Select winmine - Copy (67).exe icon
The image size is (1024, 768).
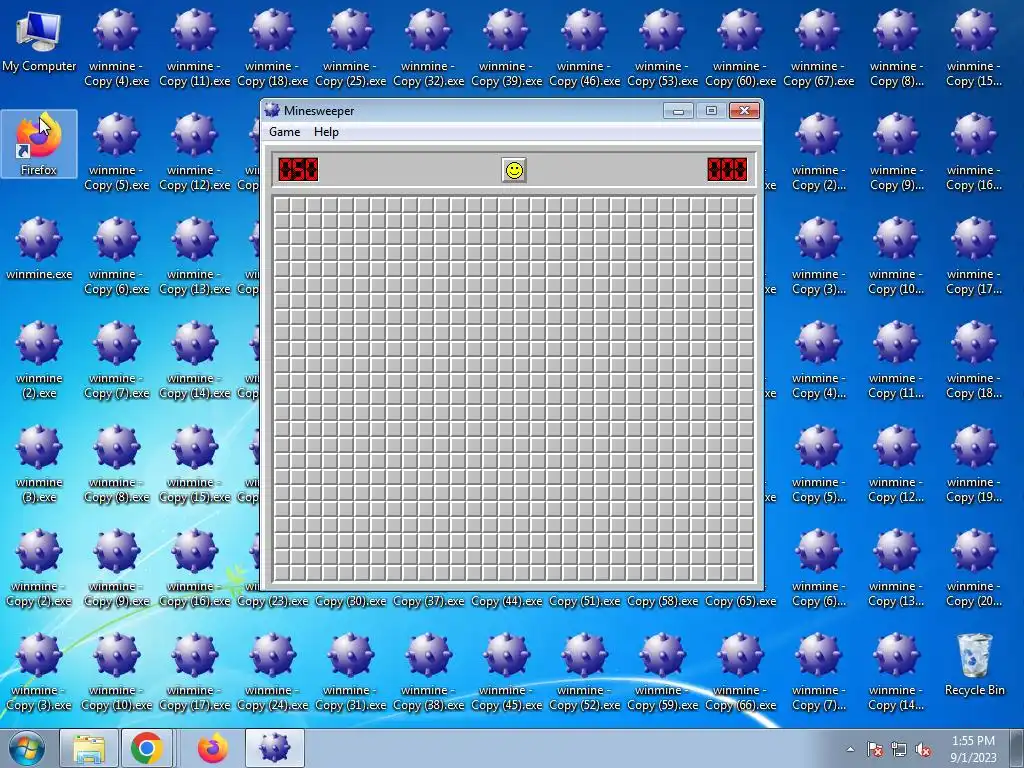click(x=818, y=48)
